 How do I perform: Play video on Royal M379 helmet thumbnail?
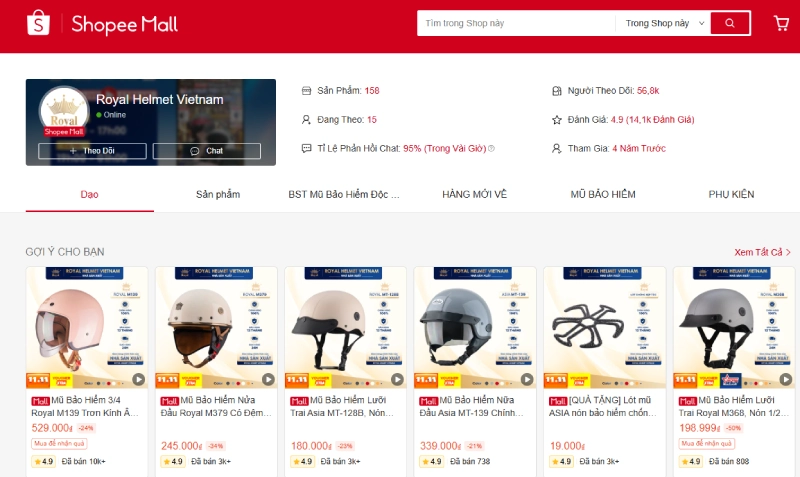point(268,379)
